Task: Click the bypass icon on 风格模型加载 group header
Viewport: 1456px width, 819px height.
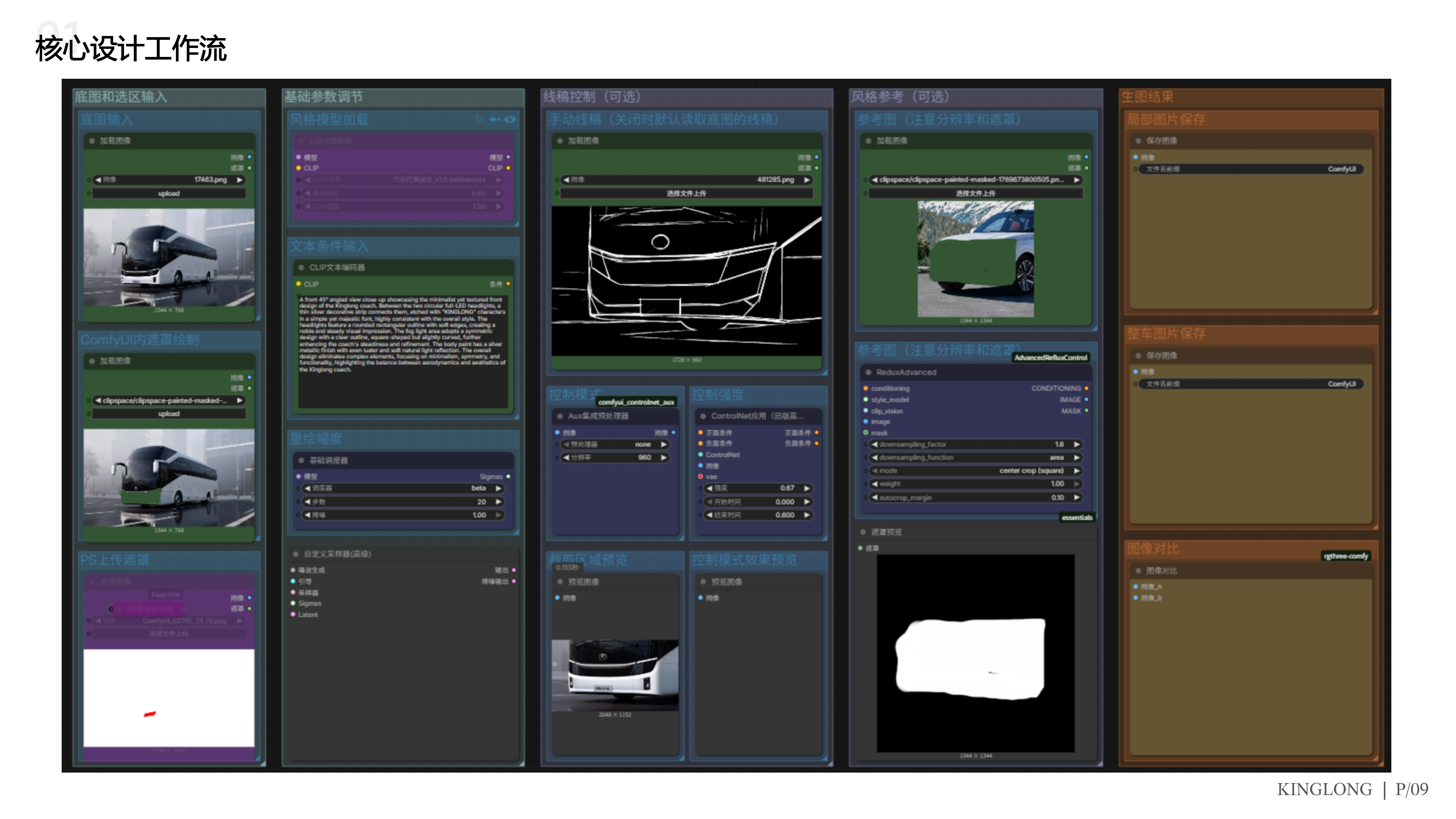Action: tap(495, 119)
